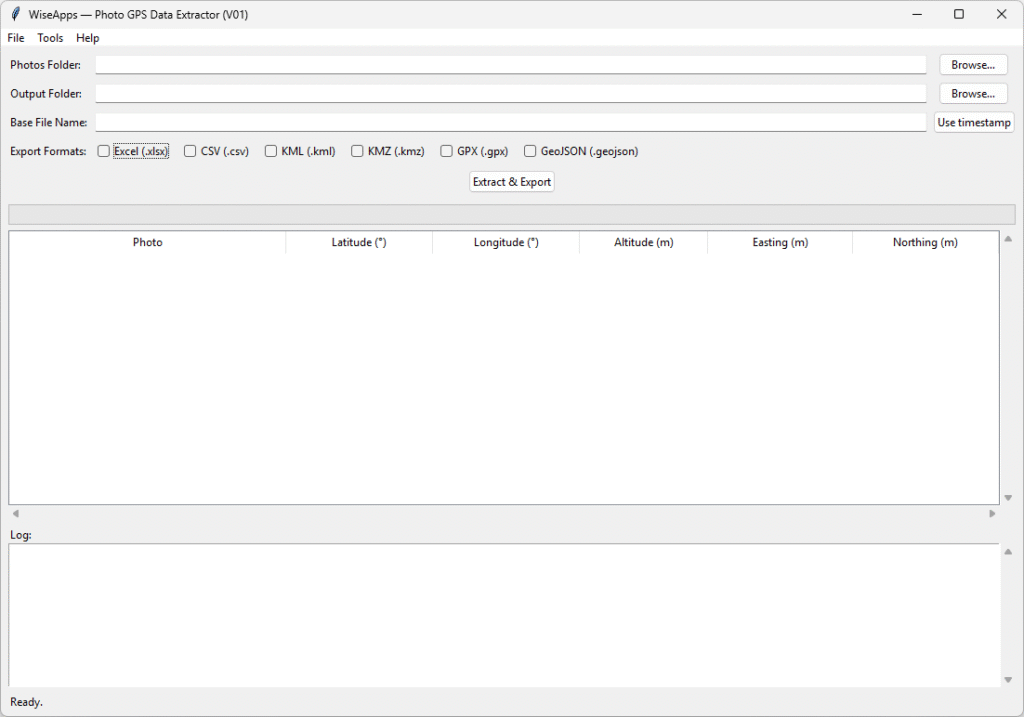Click the table's scroll right arrow
The image size is (1024, 717).
tap(992, 513)
